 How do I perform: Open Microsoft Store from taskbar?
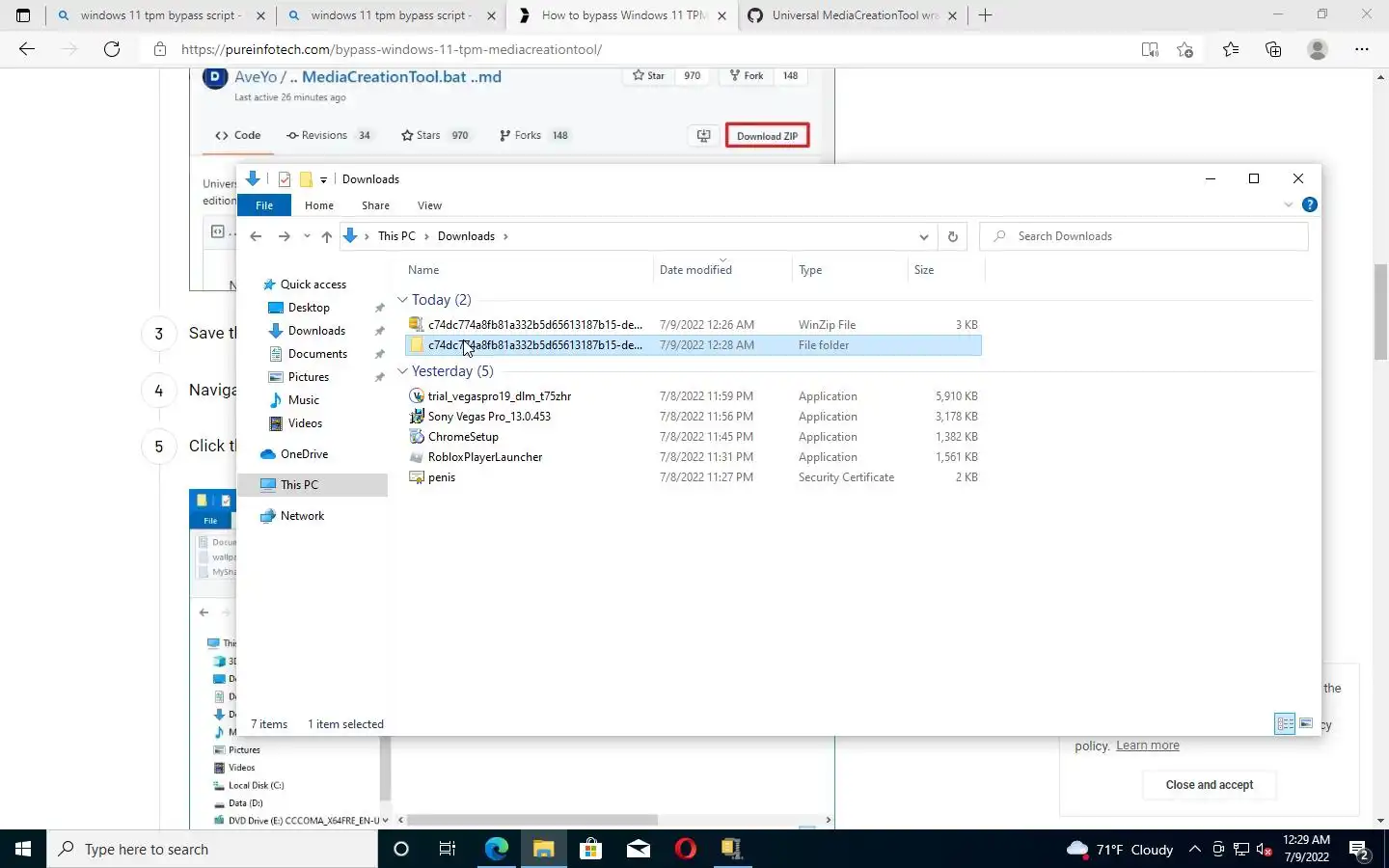(590, 849)
